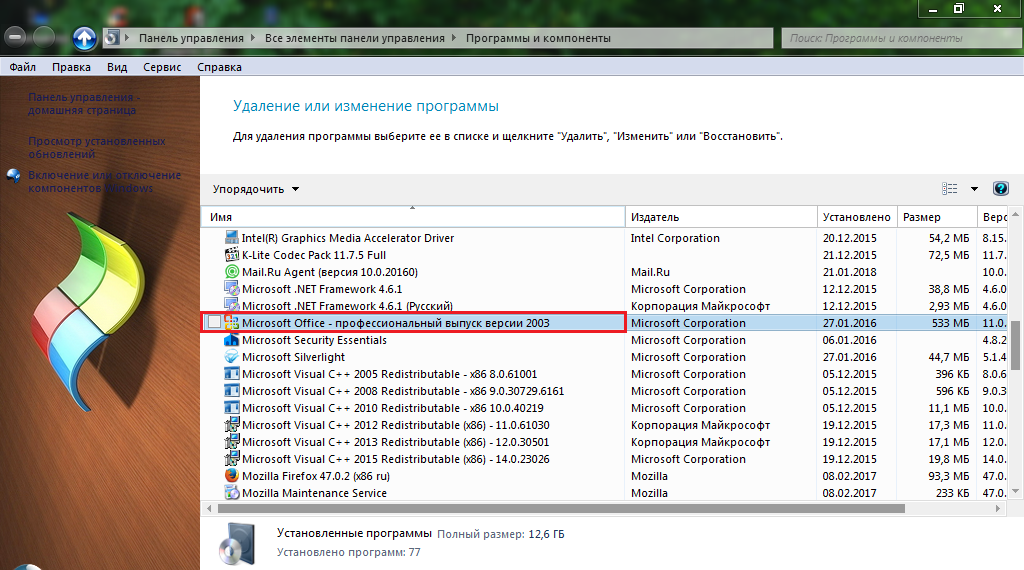Click the change view layout icon
This screenshot has width=1024, height=570.
(950, 189)
